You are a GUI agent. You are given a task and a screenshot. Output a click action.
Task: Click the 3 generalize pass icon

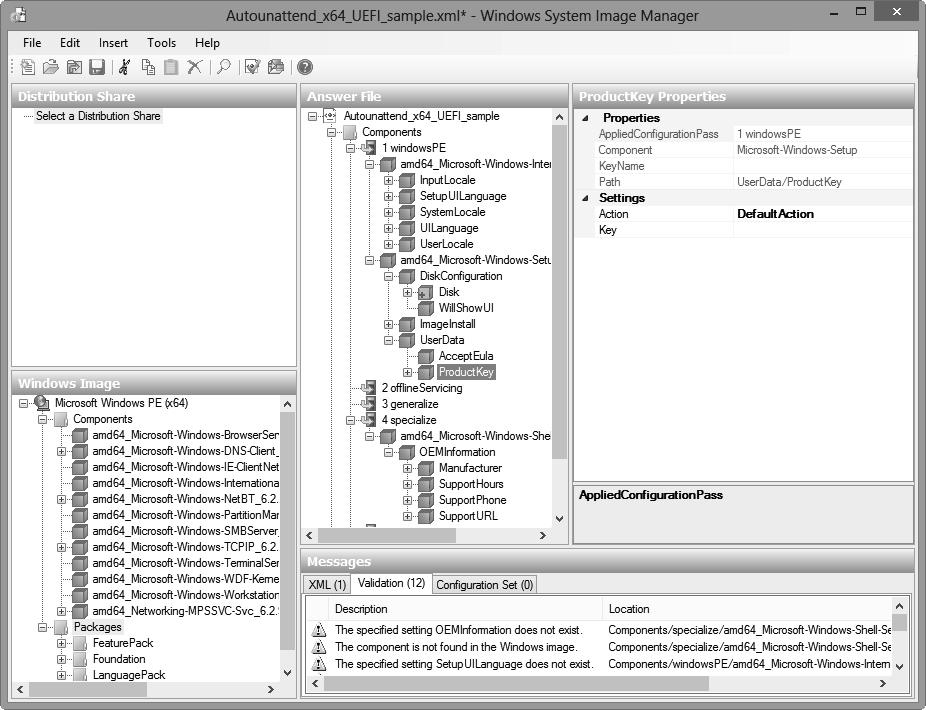(x=369, y=404)
